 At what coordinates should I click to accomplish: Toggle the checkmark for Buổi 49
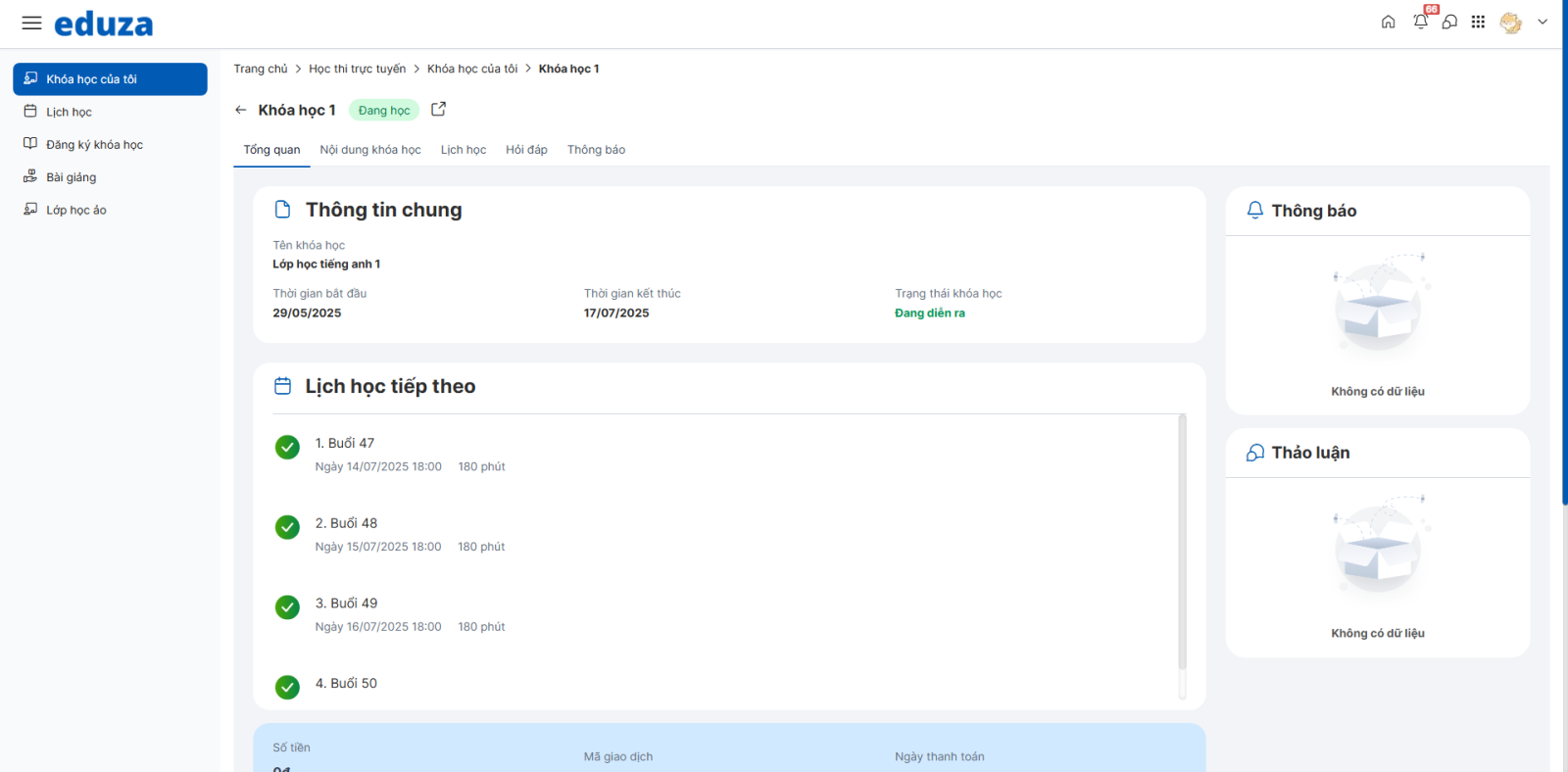(x=287, y=607)
